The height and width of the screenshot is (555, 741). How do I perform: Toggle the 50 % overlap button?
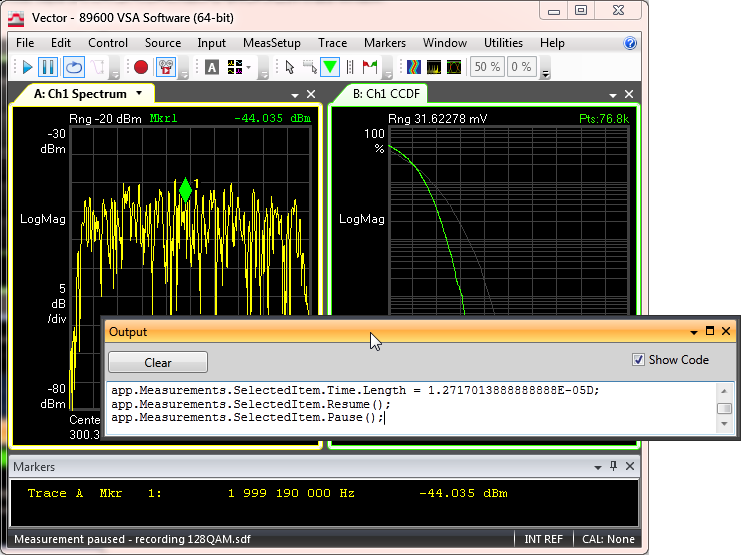coord(487,67)
